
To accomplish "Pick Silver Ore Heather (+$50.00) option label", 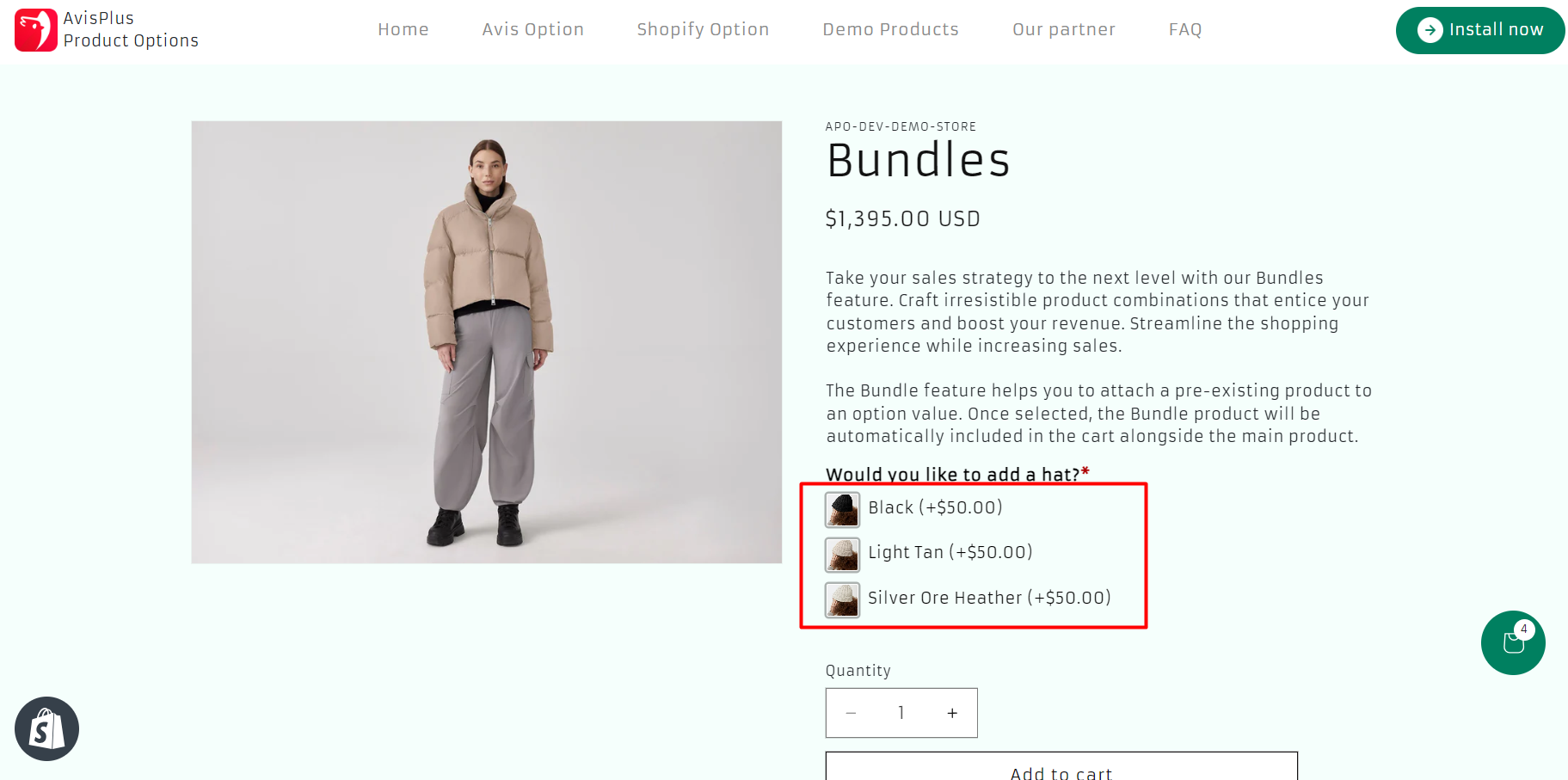I will (989, 598).
